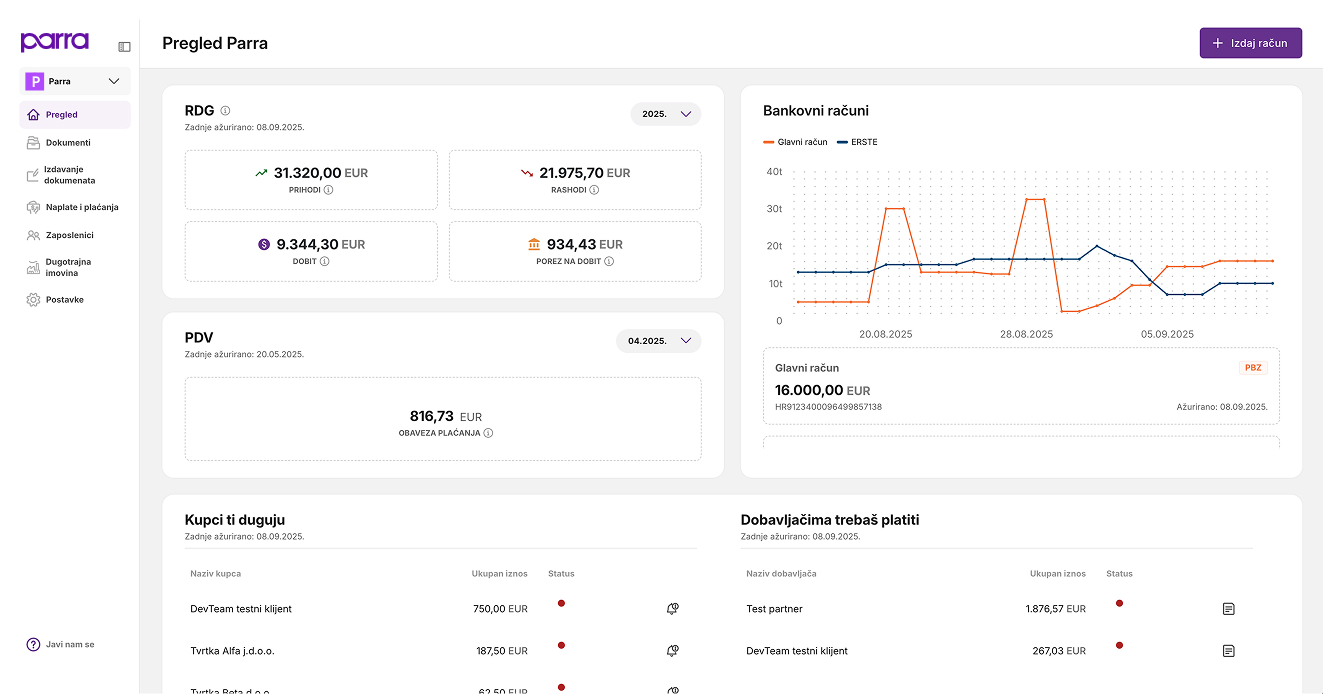The width and height of the screenshot is (1343, 694).
Task: Open Dokumenti in the sidebar
Action: 68,143
